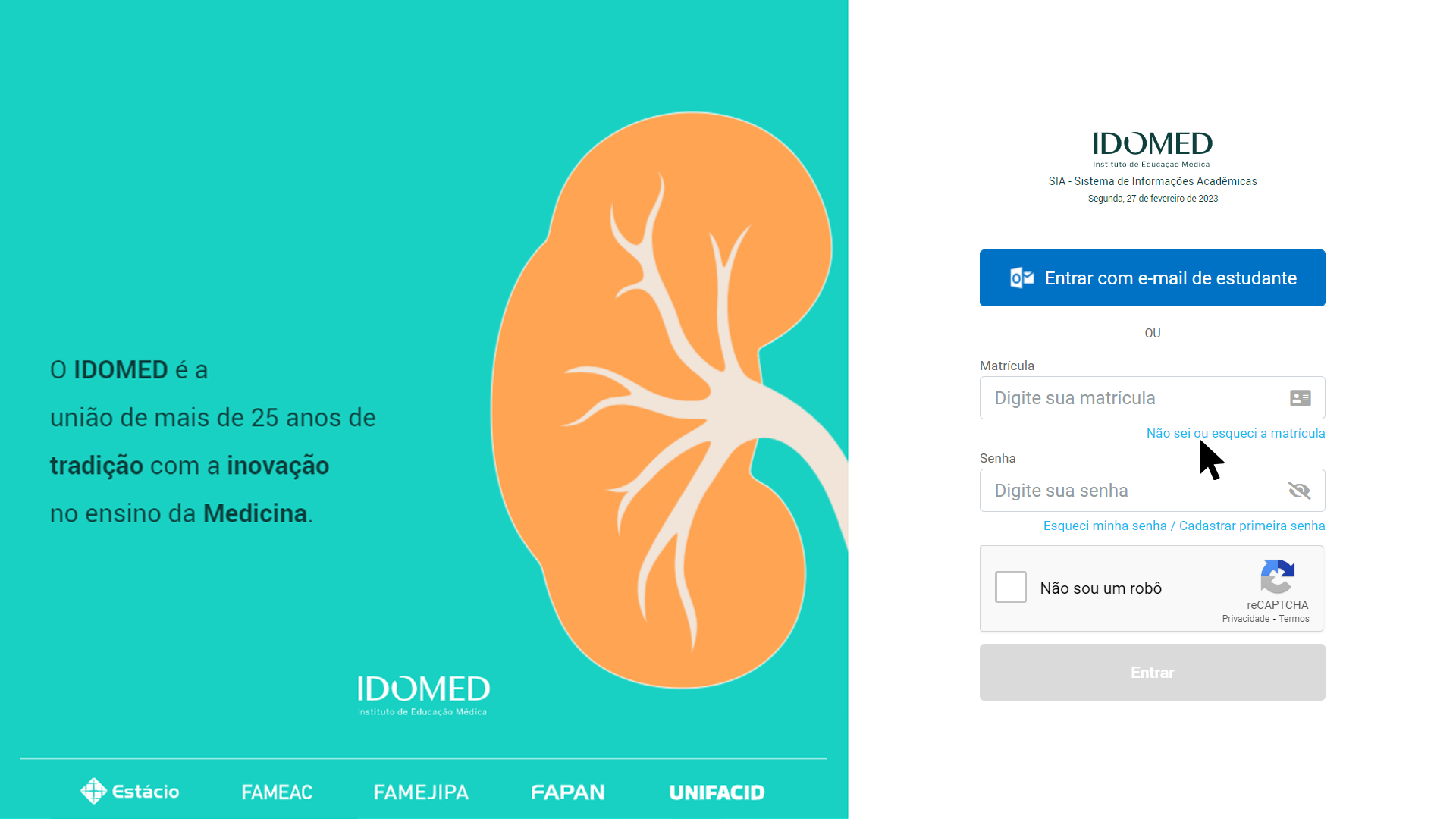The image size is (1456, 819).
Task: Click the date 'Segunda, 27 de fevereiro de 2023'
Action: [x=1152, y=199]
